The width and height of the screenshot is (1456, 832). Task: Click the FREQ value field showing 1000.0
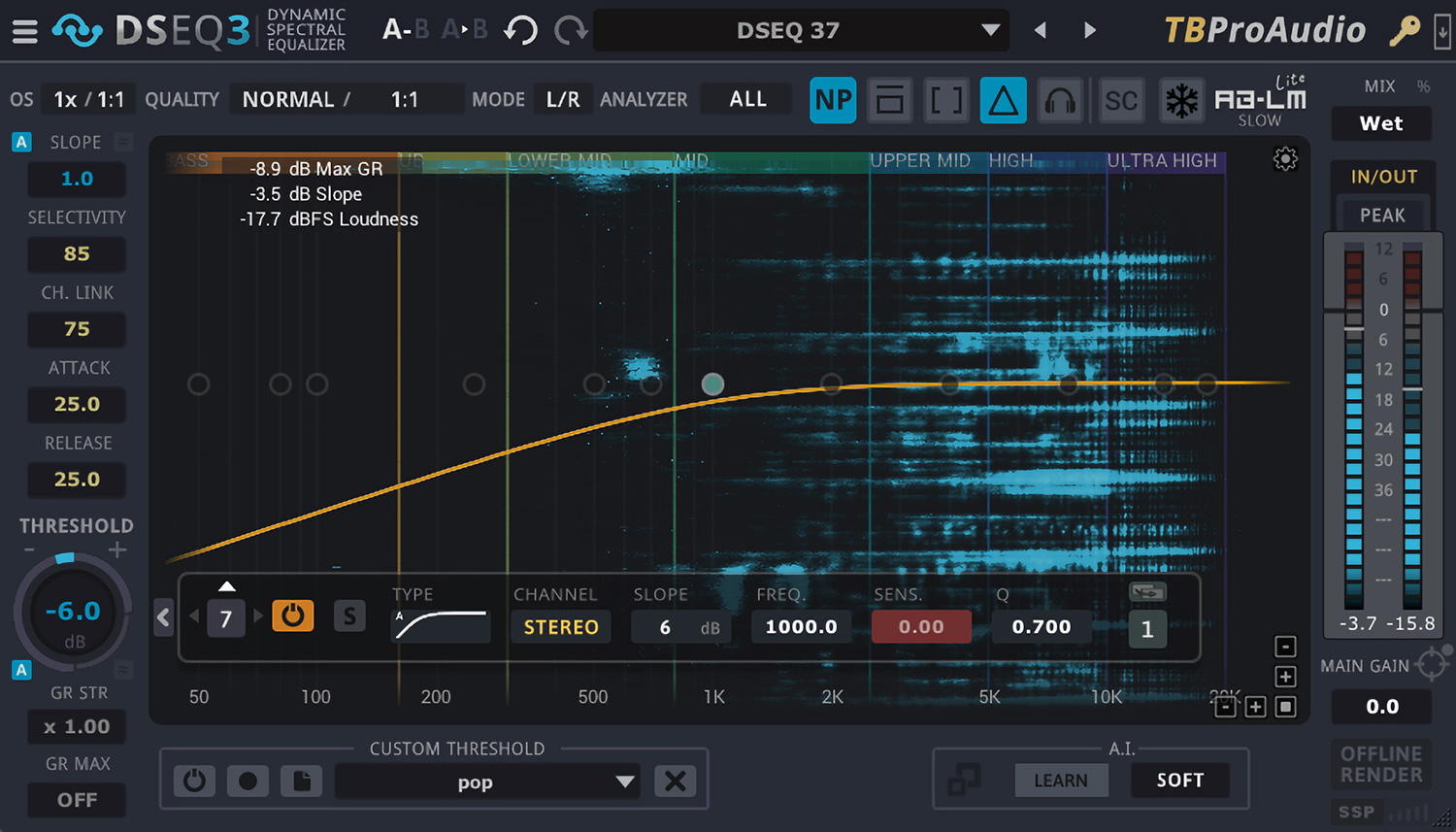coord(801,626)
